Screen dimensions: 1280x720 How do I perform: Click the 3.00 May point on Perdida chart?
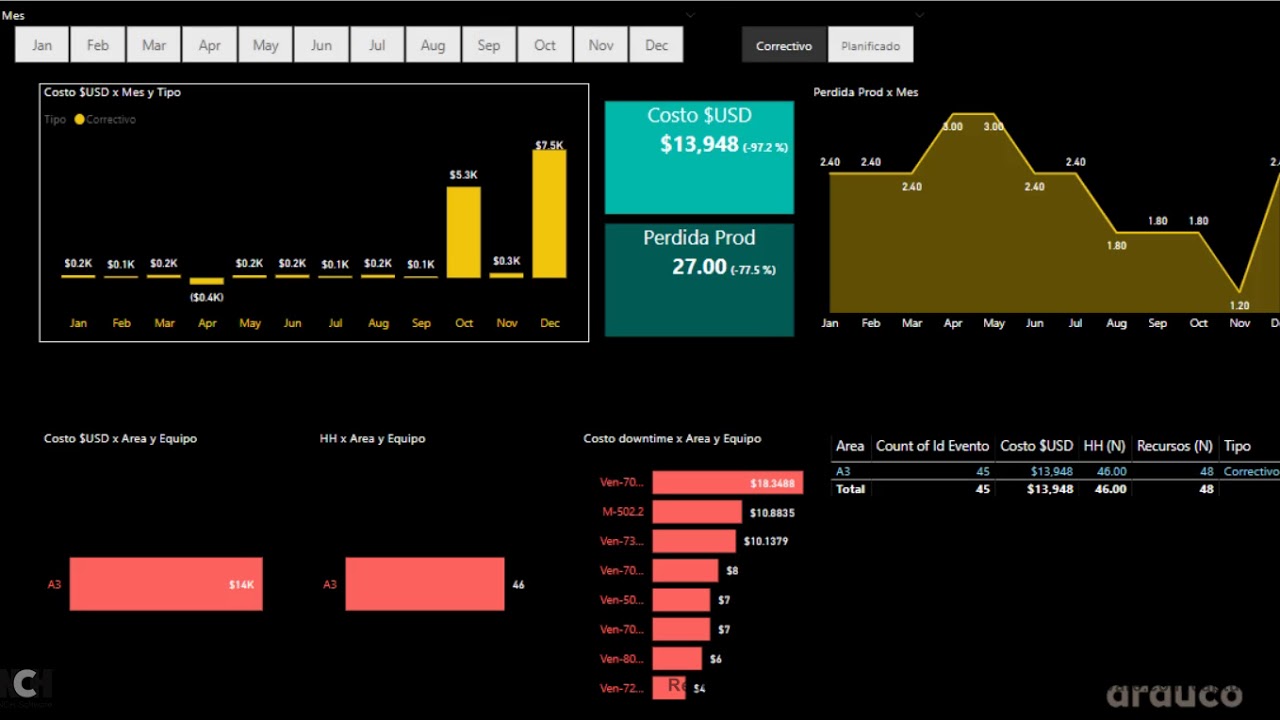[993, 114]
